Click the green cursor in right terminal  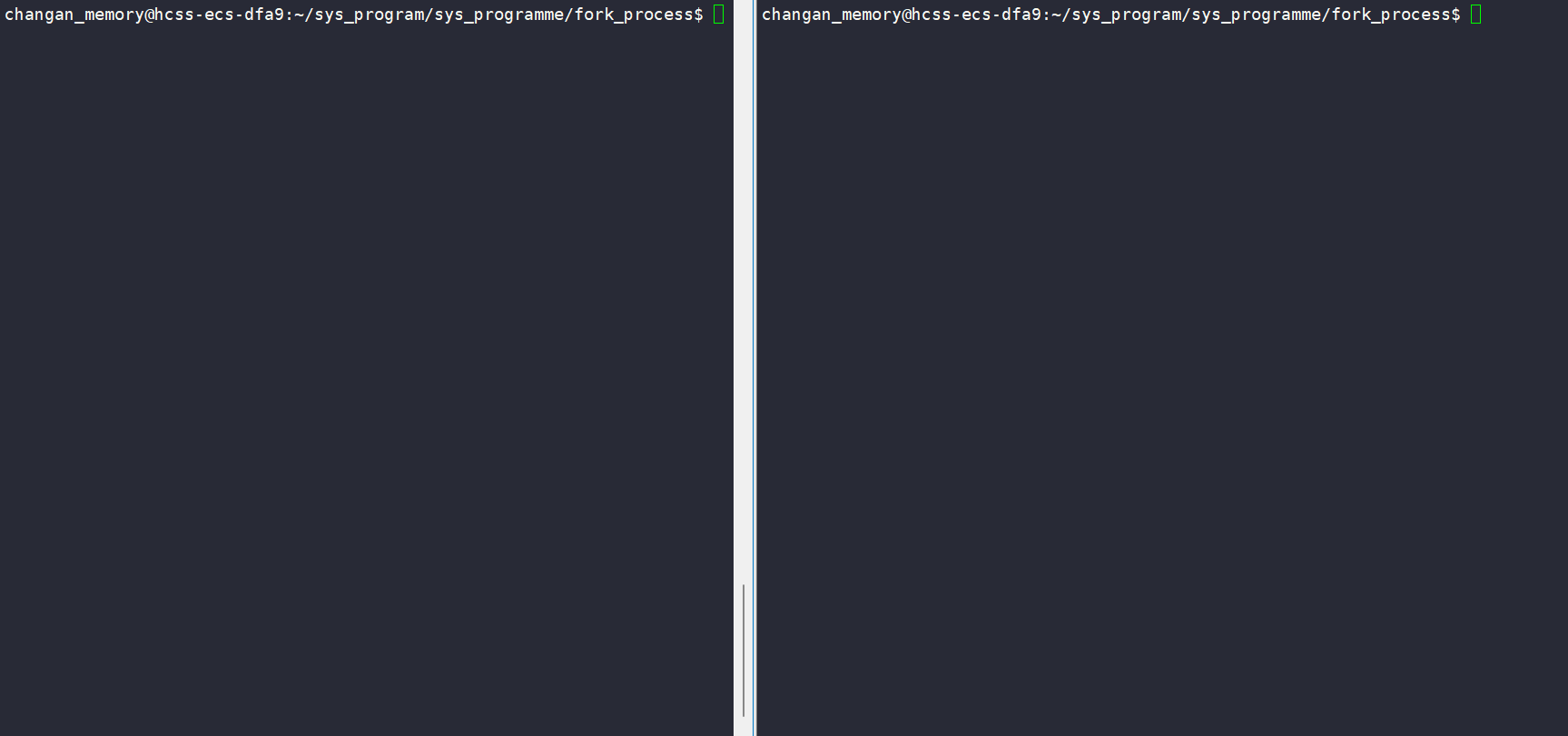tap(1475, 15)
